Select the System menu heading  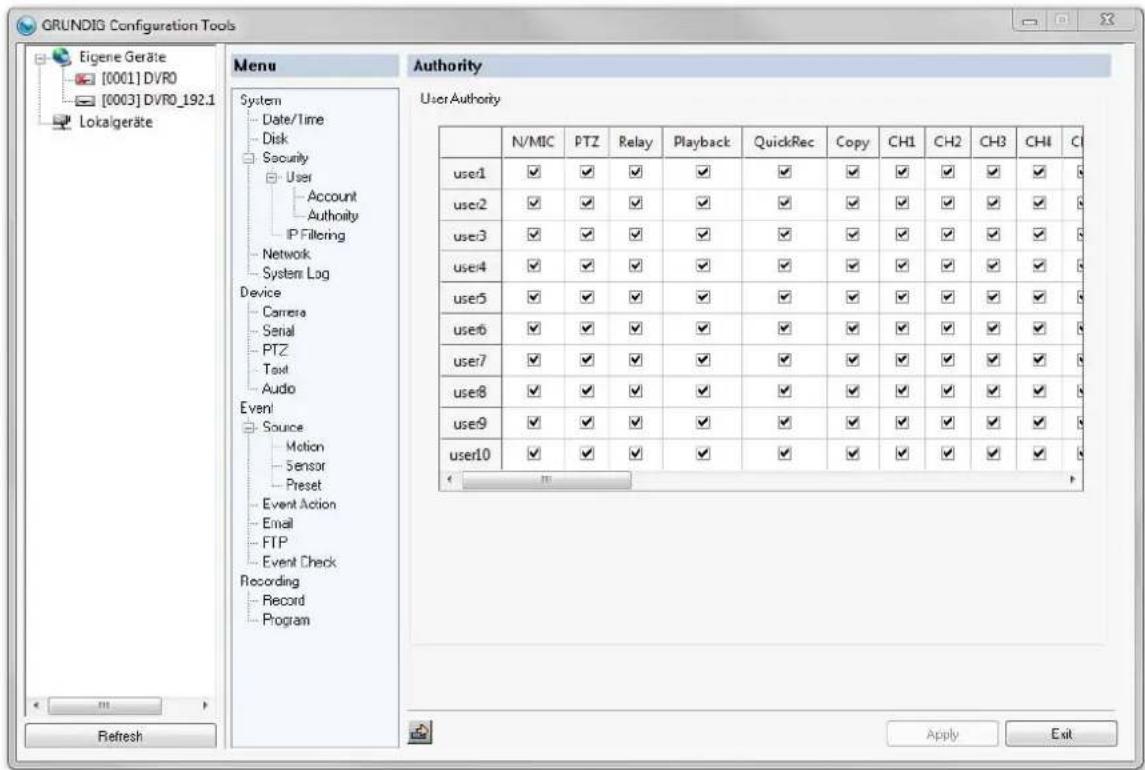(260, 100)
